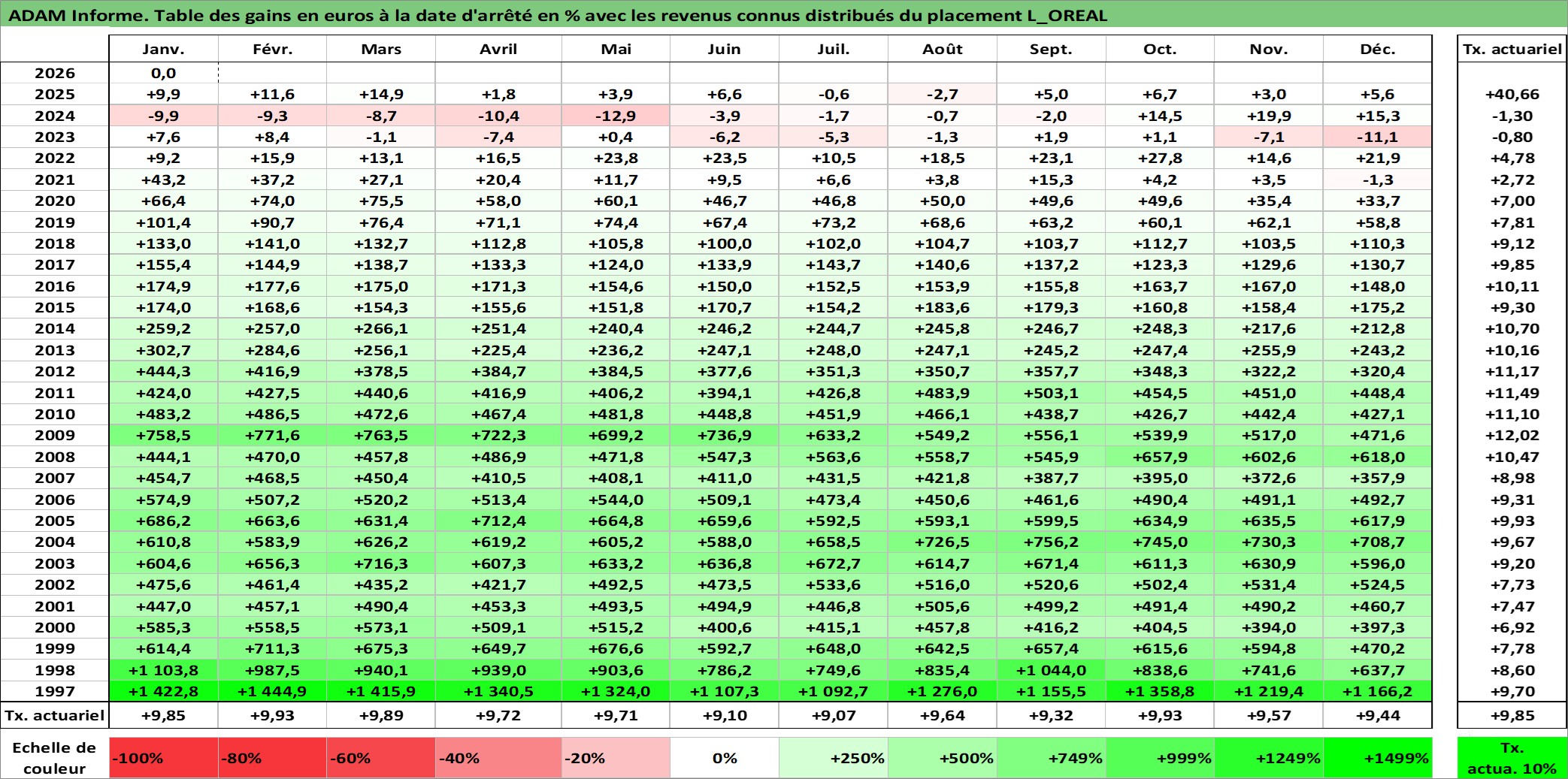Click the 2024 Nov. cell +19,9
Viewport: 1568px width, 779px height.
pyautogui.click(x=1269, y=116)
